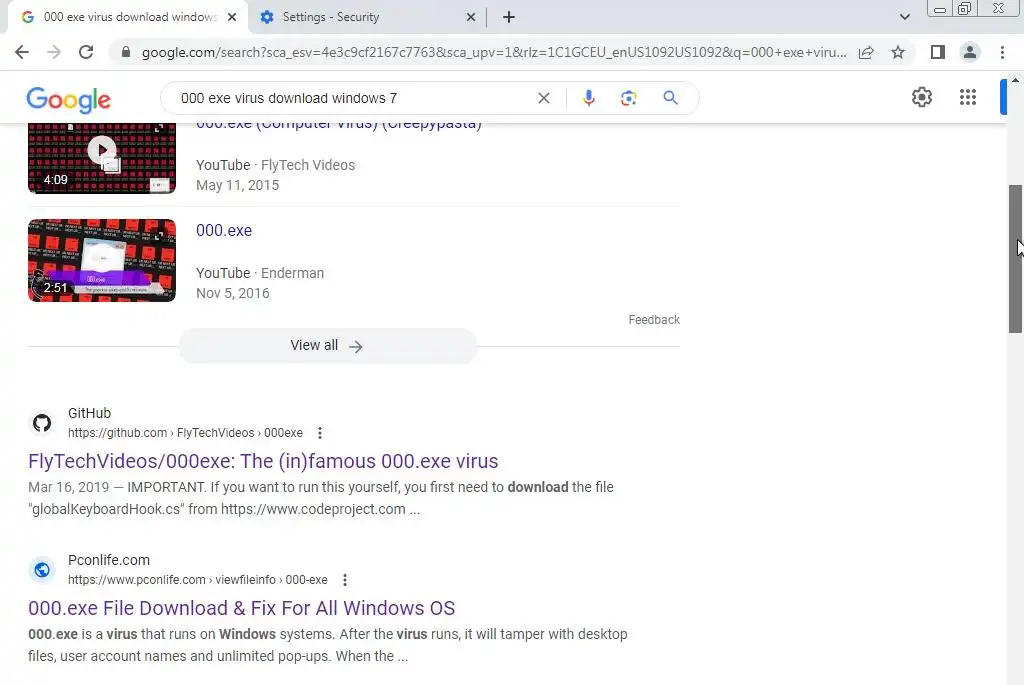
Task: Start a voice search with the microphone
Action: [x=588, y=98]
